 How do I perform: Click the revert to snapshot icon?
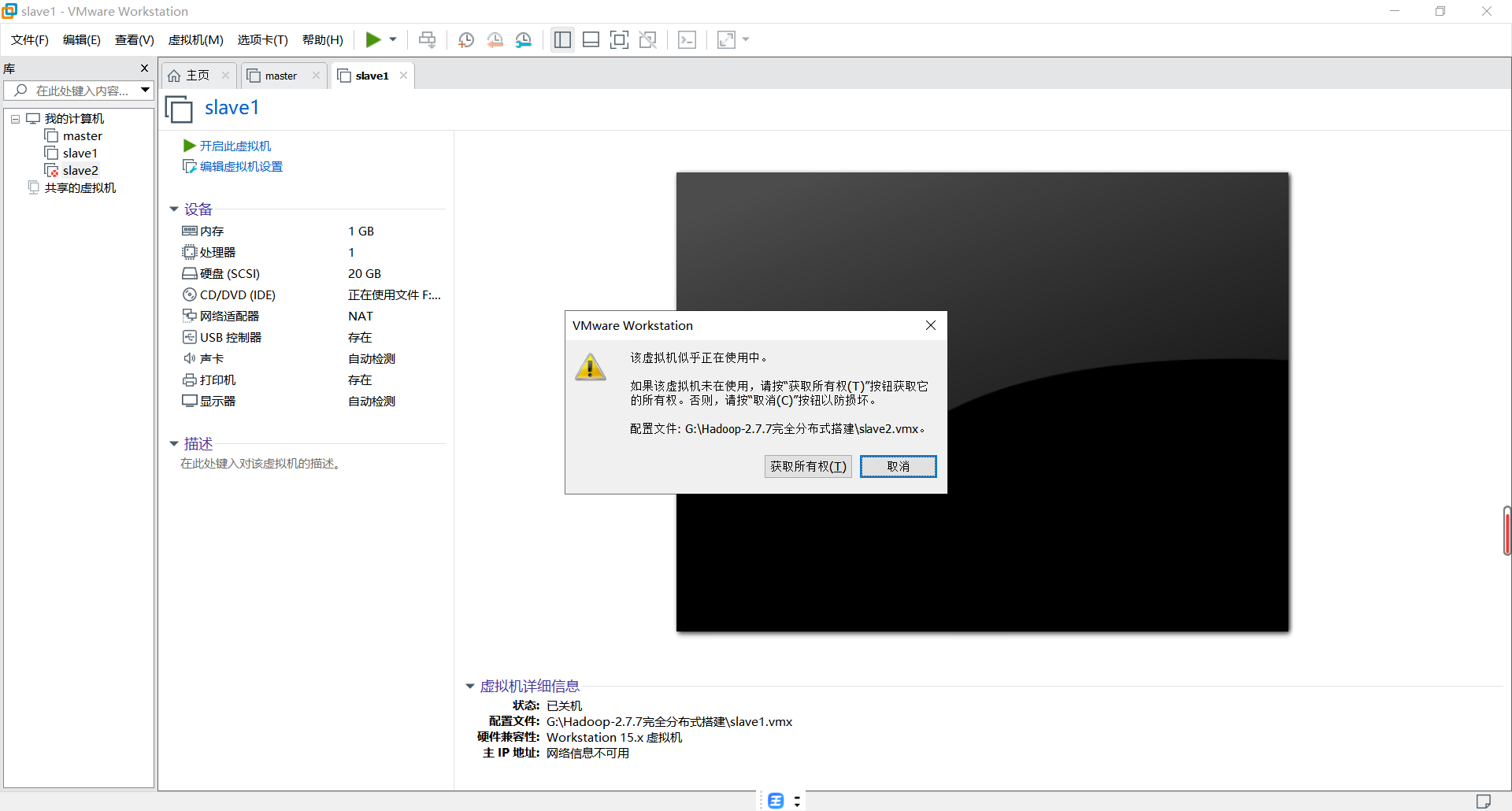click(495, 39)
